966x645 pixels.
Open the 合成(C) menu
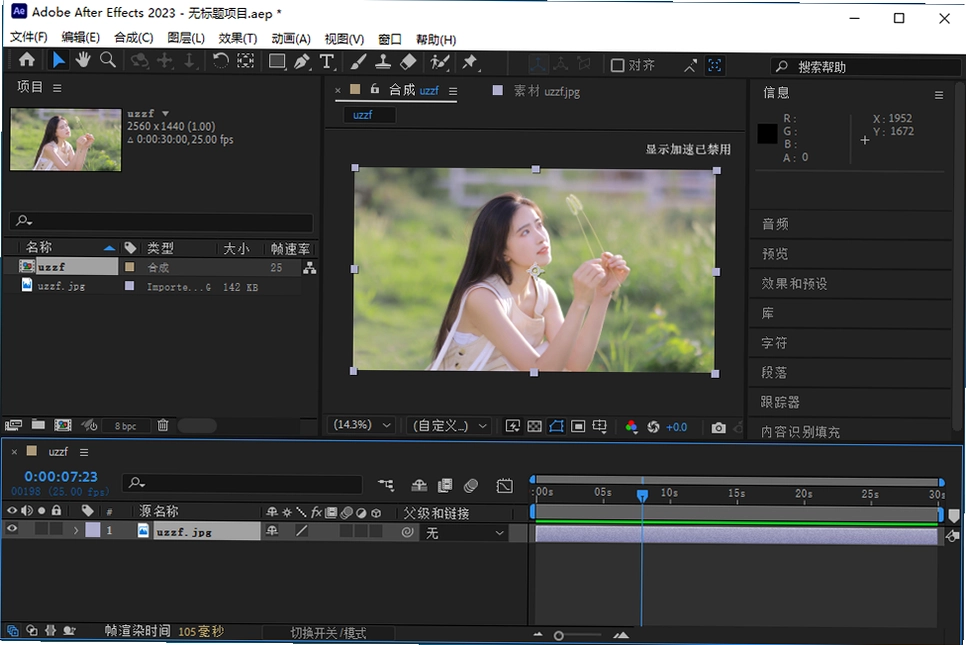(x=134, y=38)
